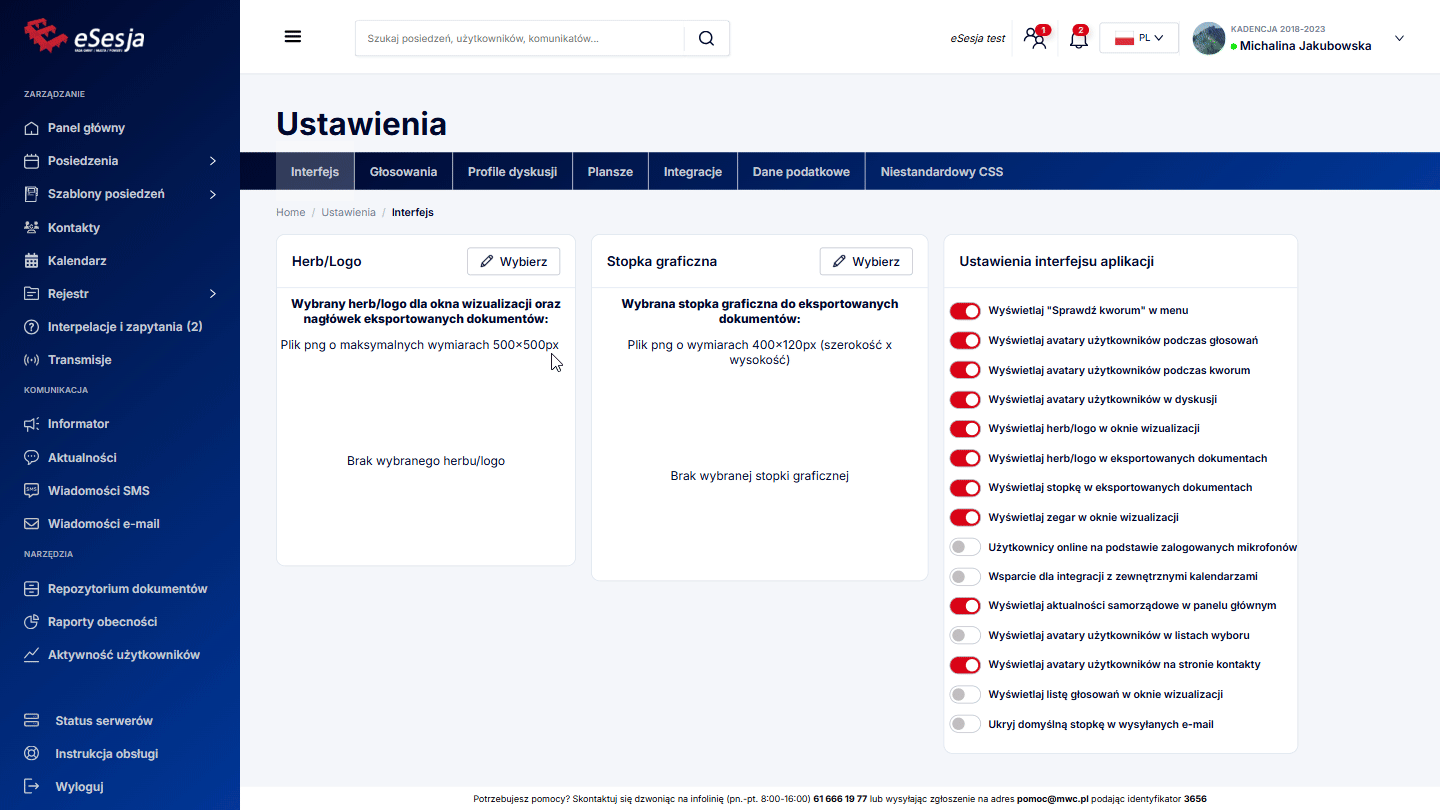Click the Kalendarz sidebar icon
1440x810 pixels.
31,261
